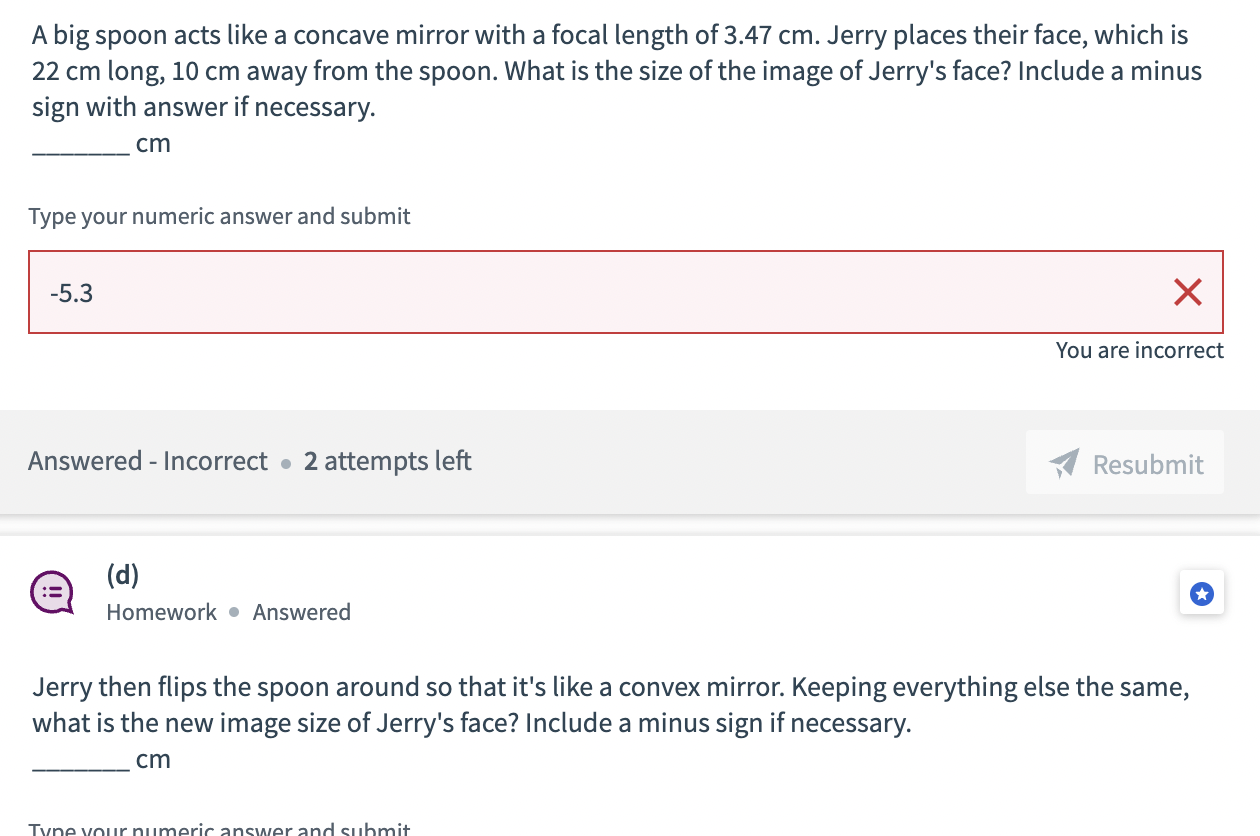1260x836 pixels.
Task: Click the gray dot between Homework and Answered
Action: pyautogui.click(x=234, y=613)
